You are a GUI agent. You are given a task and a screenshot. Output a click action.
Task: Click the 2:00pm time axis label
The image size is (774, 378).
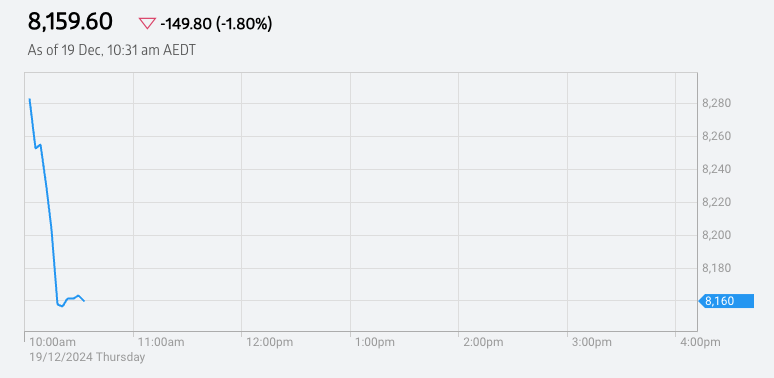pyautogui.click(x=484, y=342)
